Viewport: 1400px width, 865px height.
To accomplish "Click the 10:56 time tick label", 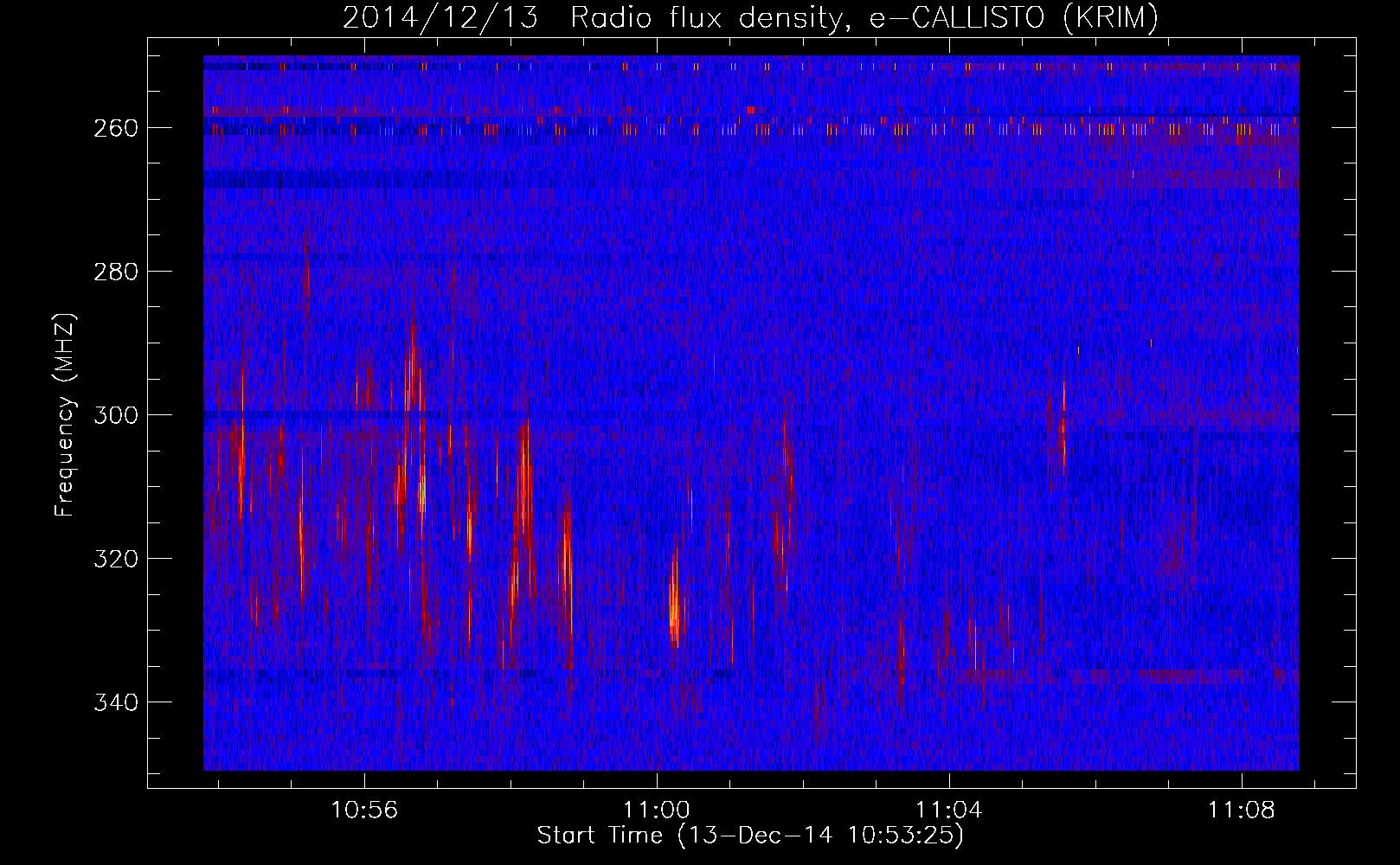I will [x=364, y=811].
